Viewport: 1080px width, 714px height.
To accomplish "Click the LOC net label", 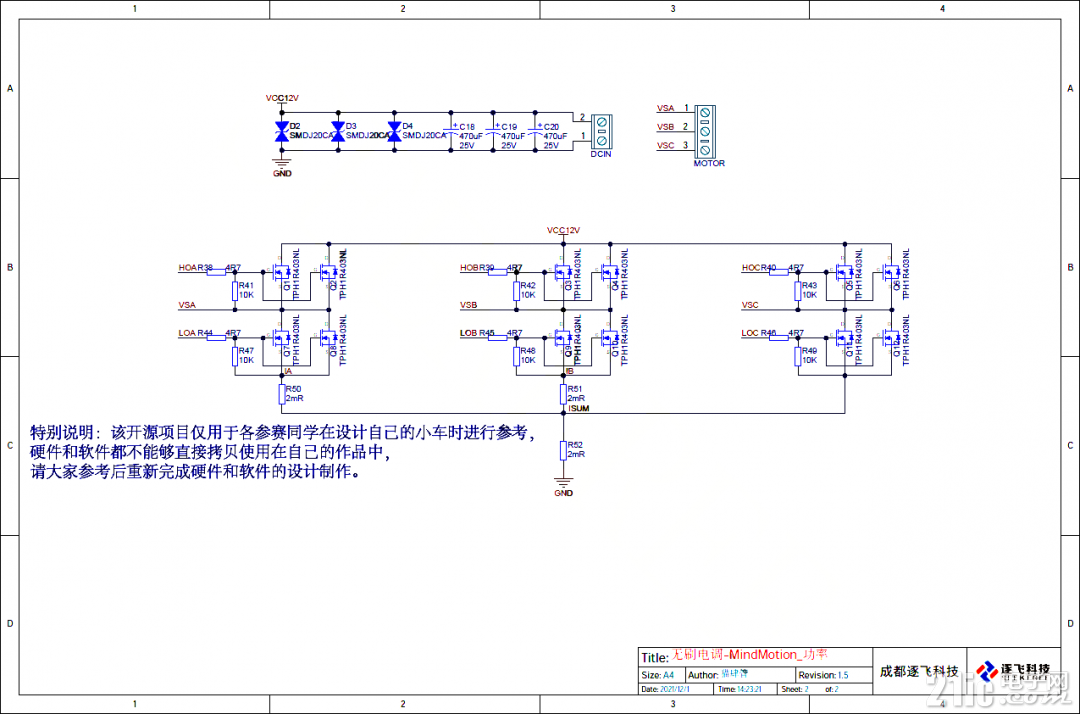I will click(750, 333).
